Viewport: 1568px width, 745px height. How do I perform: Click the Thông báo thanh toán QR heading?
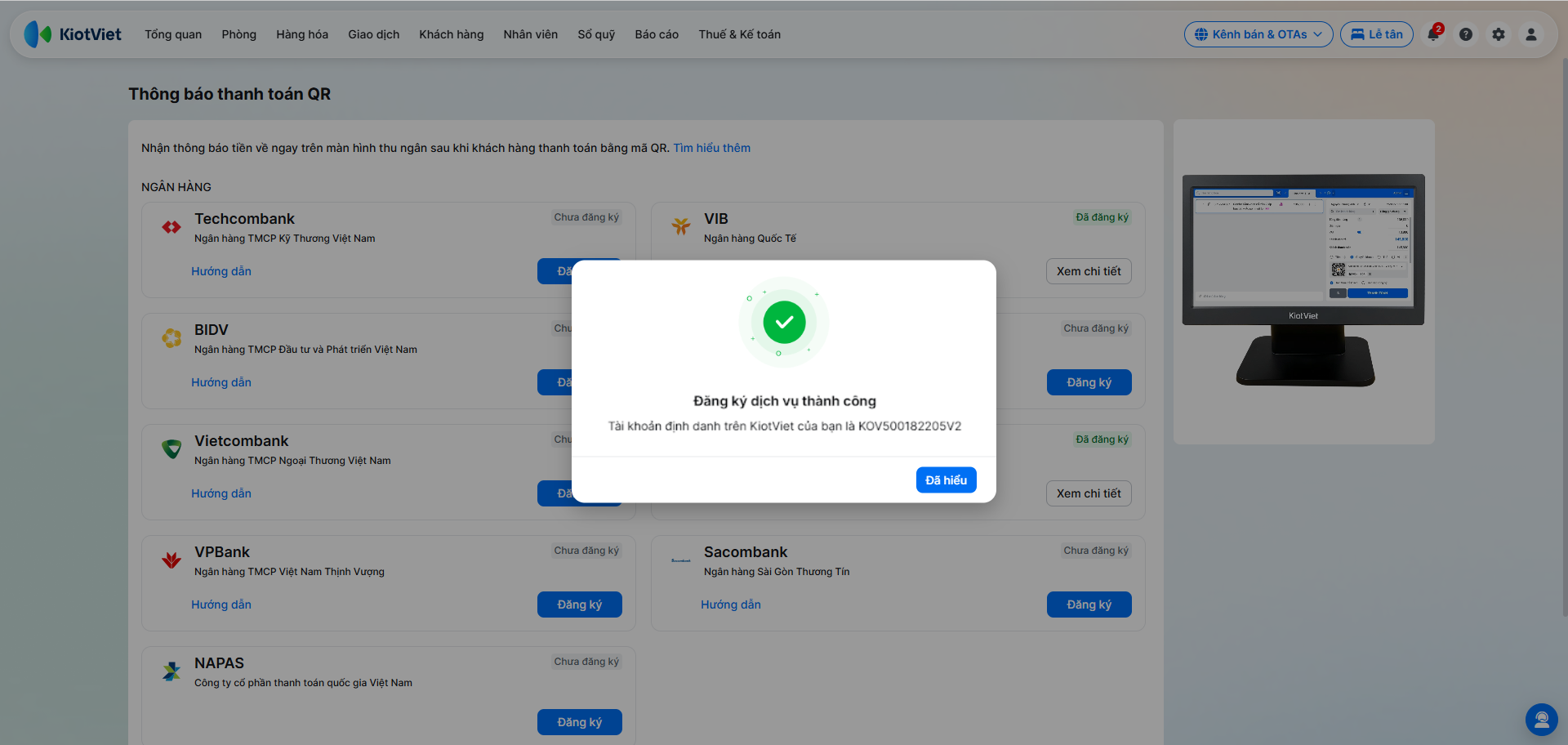[229, 94]
